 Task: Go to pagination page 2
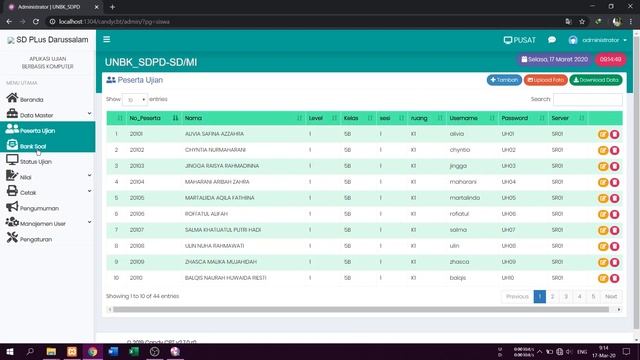pyautogui.click(x=553, y=296)
